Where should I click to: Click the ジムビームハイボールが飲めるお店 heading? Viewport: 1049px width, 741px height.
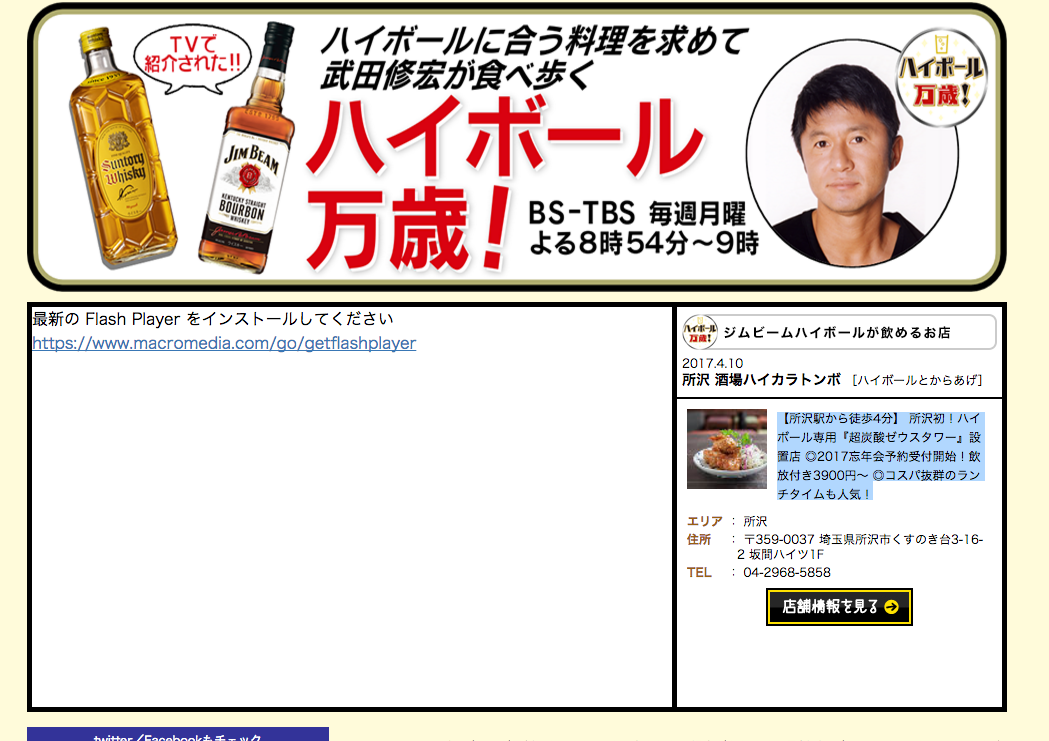click(x=836, y=332)
